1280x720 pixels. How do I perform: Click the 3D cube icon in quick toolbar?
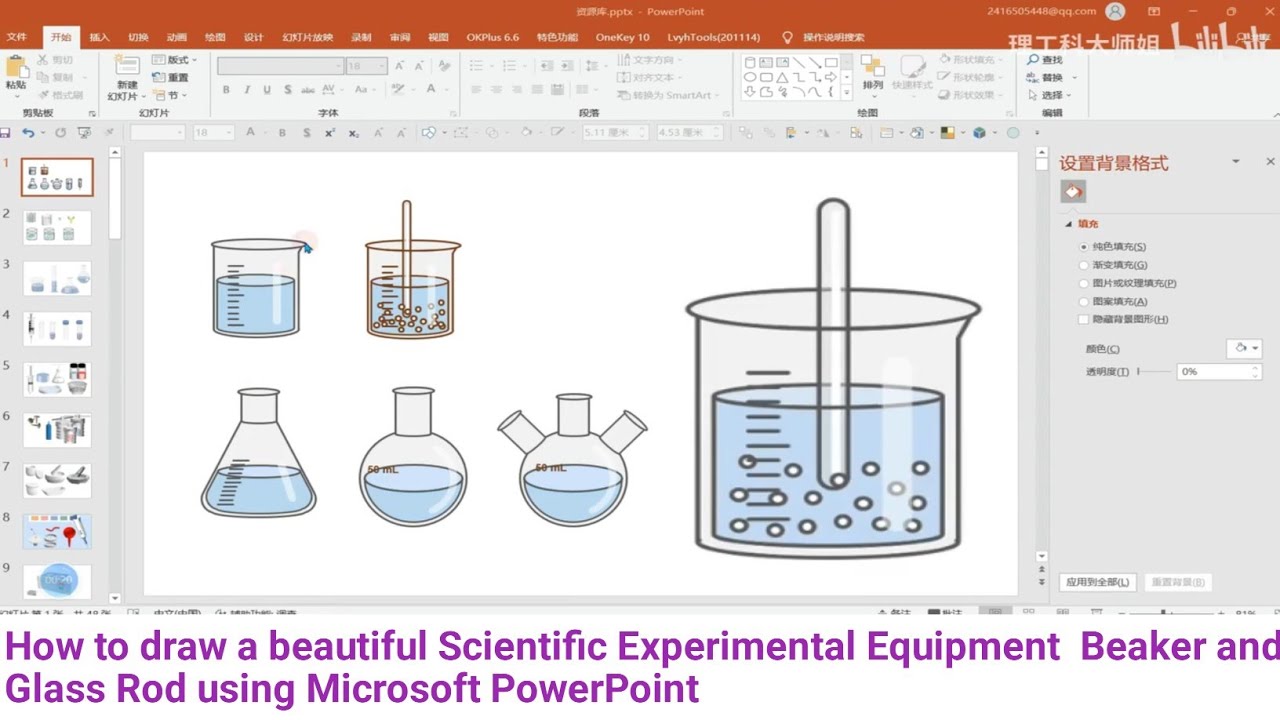[979, 133]
